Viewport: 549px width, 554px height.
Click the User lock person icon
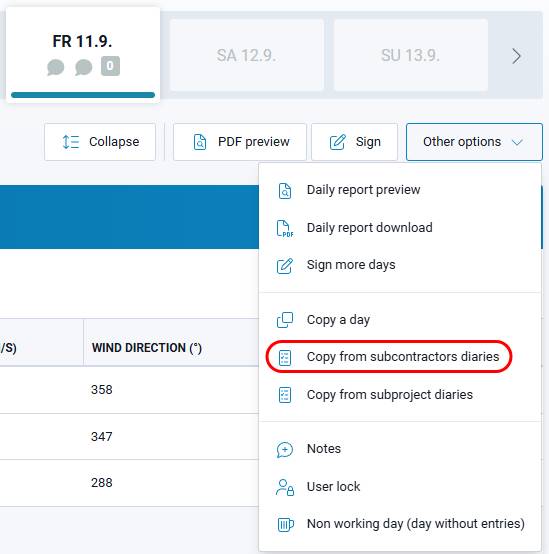click(285, 487)
